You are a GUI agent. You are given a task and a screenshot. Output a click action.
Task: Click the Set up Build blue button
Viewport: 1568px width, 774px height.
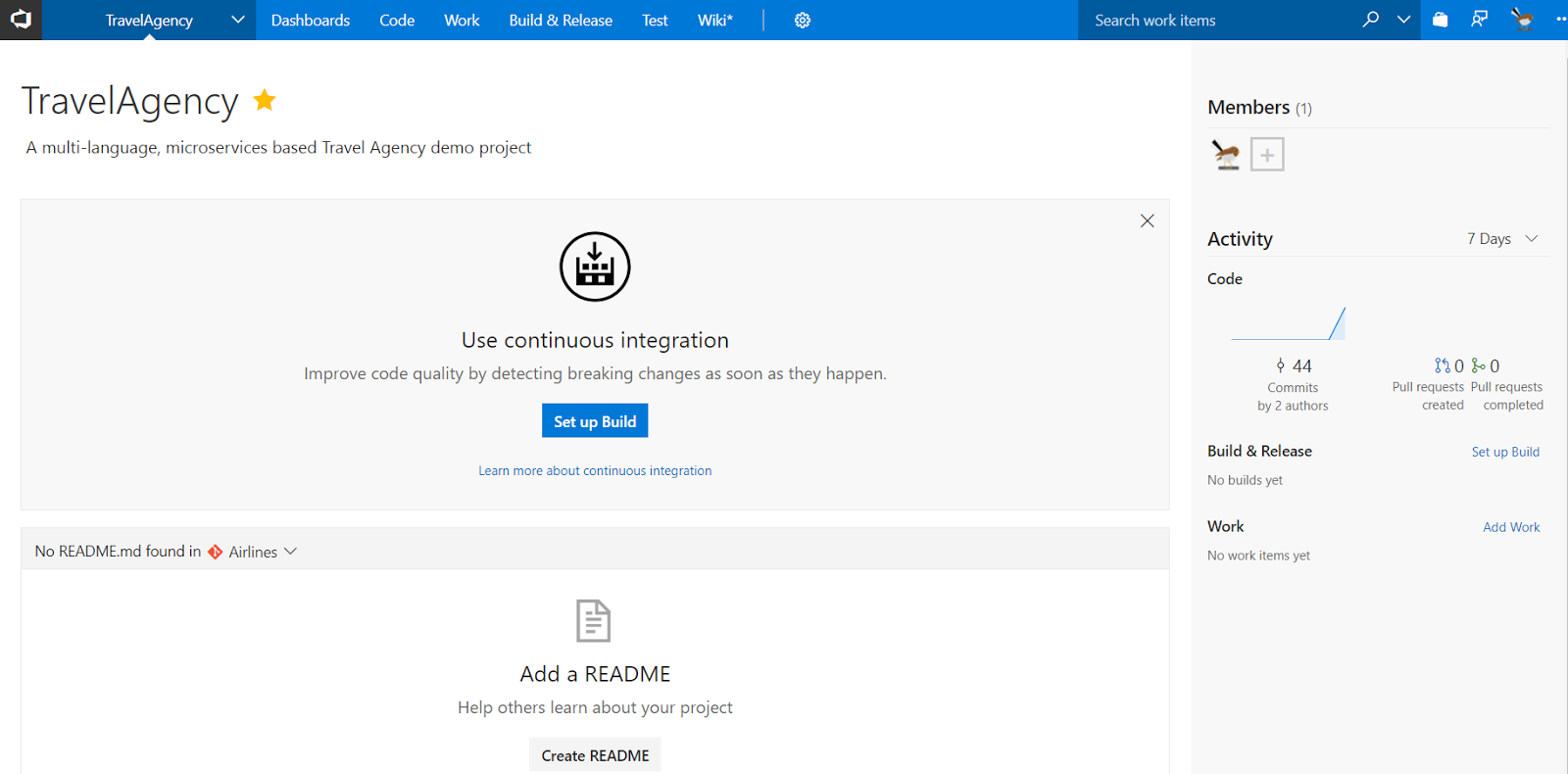point(595,421)
